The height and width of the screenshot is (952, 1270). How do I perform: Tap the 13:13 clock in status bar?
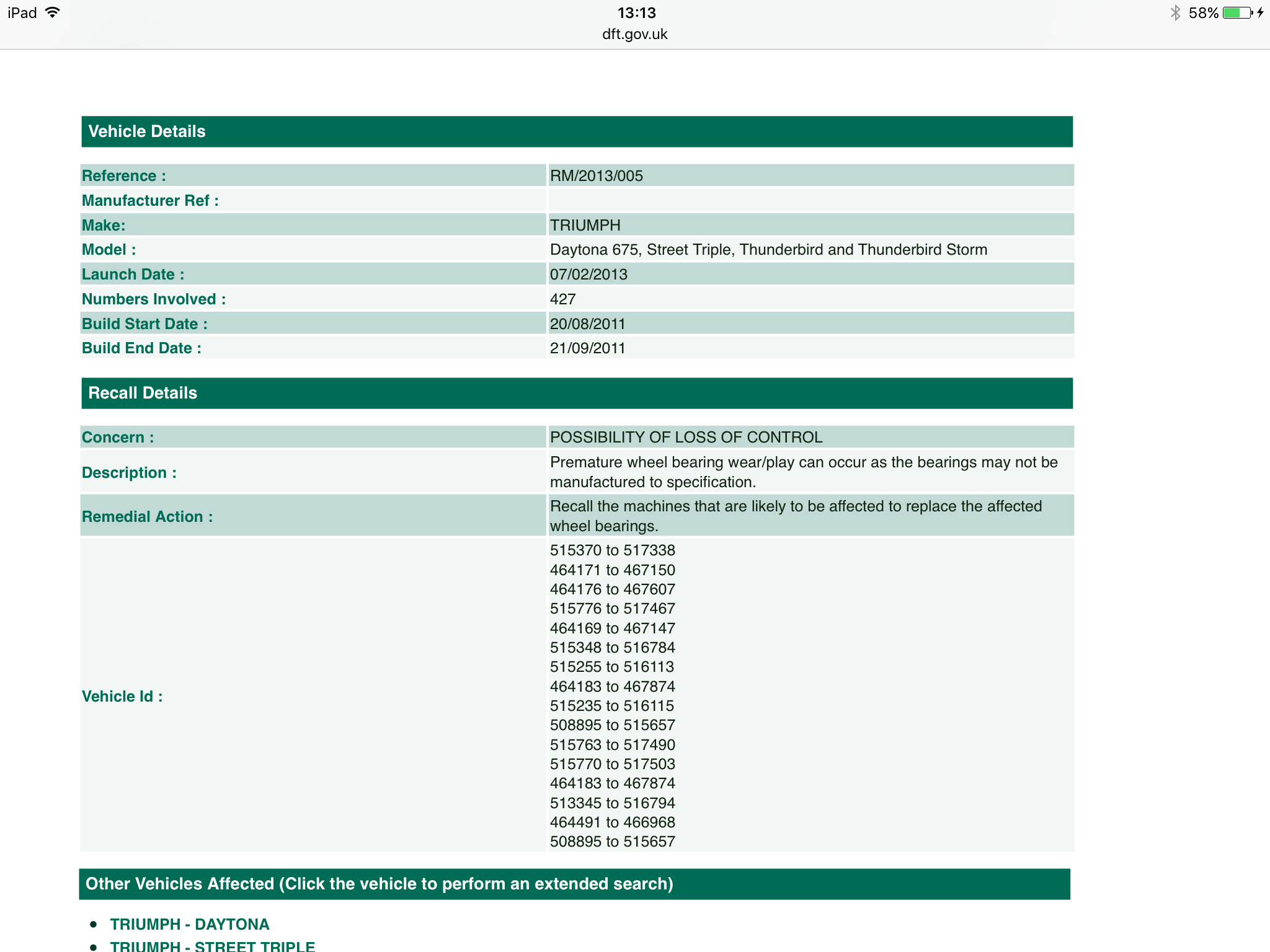(636, 12)
